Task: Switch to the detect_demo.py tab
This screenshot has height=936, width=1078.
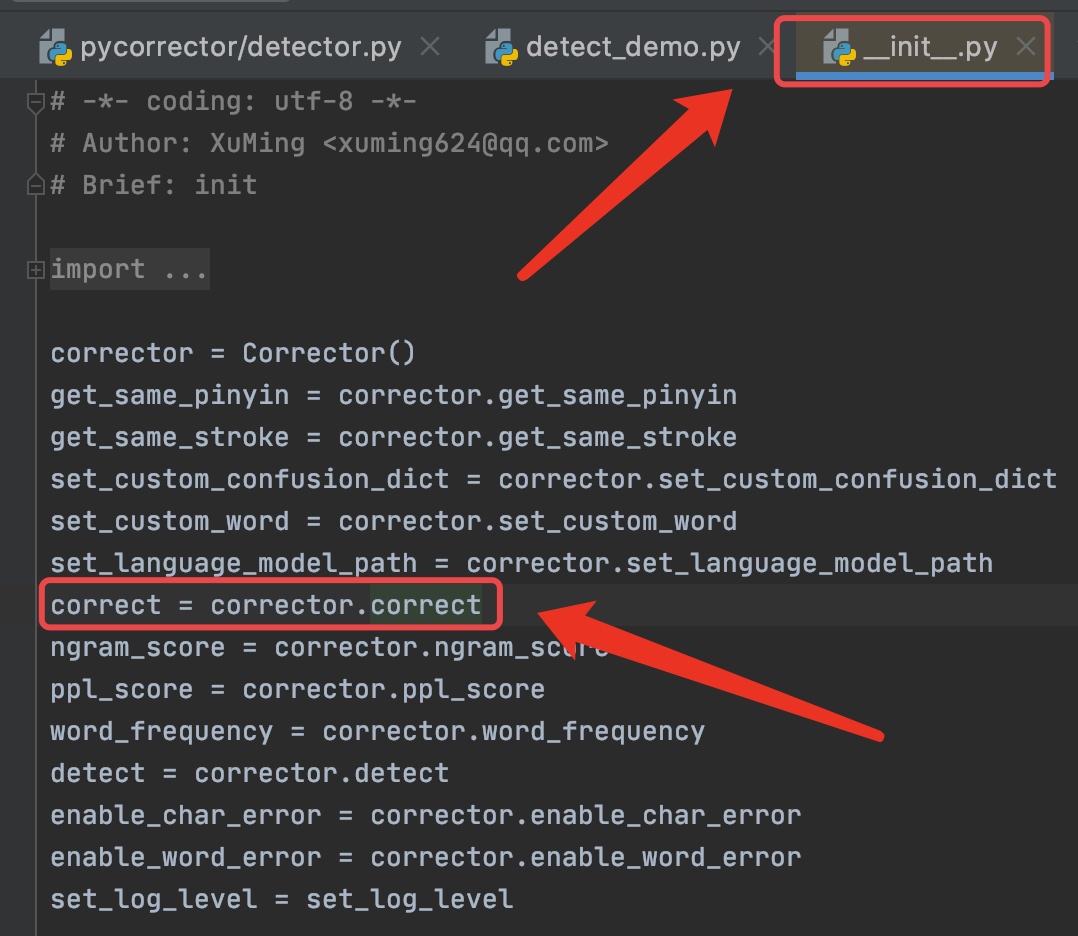Action: (x=634, y=45)
